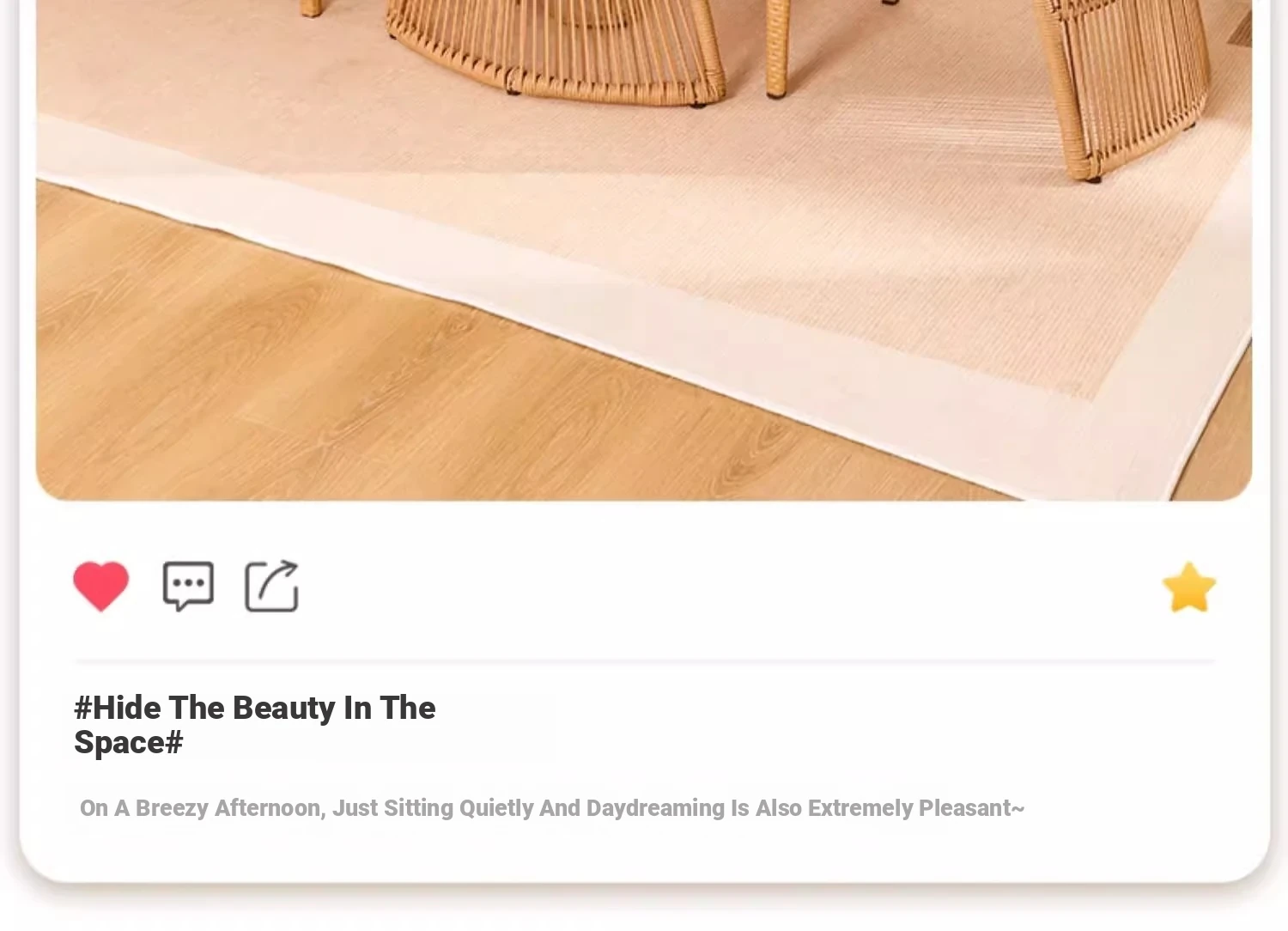Viewport: 1288px width, 931px height.
Task: Open comments via the speech bubble icon
Action: 188,587
